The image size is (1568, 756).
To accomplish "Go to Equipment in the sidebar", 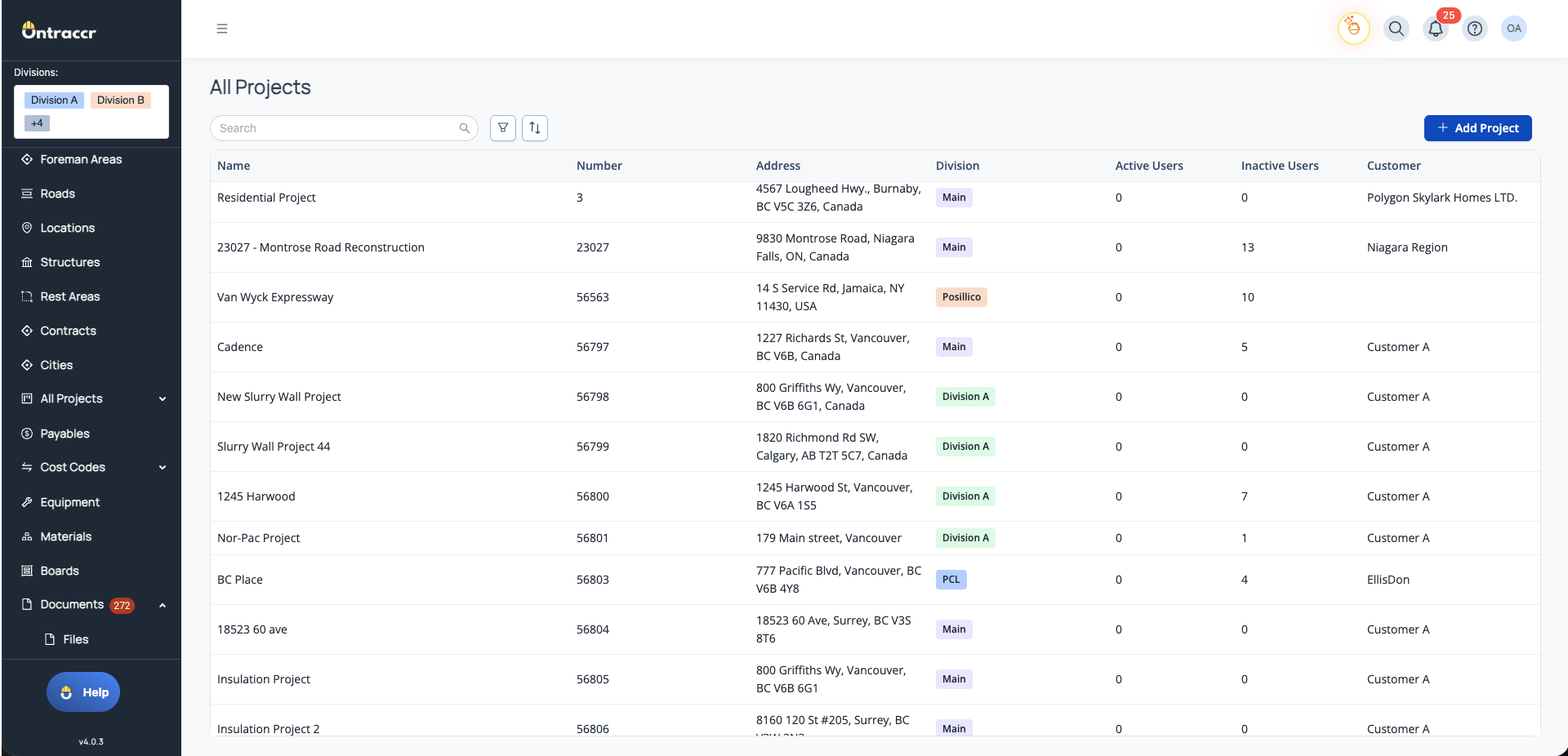I will tap(69, 502).
